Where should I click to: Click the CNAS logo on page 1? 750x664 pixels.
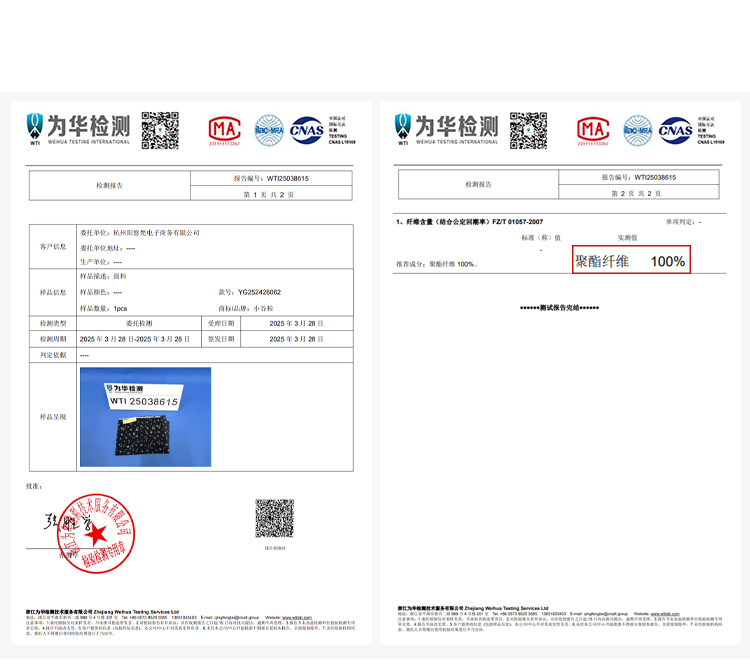point(307,130)
